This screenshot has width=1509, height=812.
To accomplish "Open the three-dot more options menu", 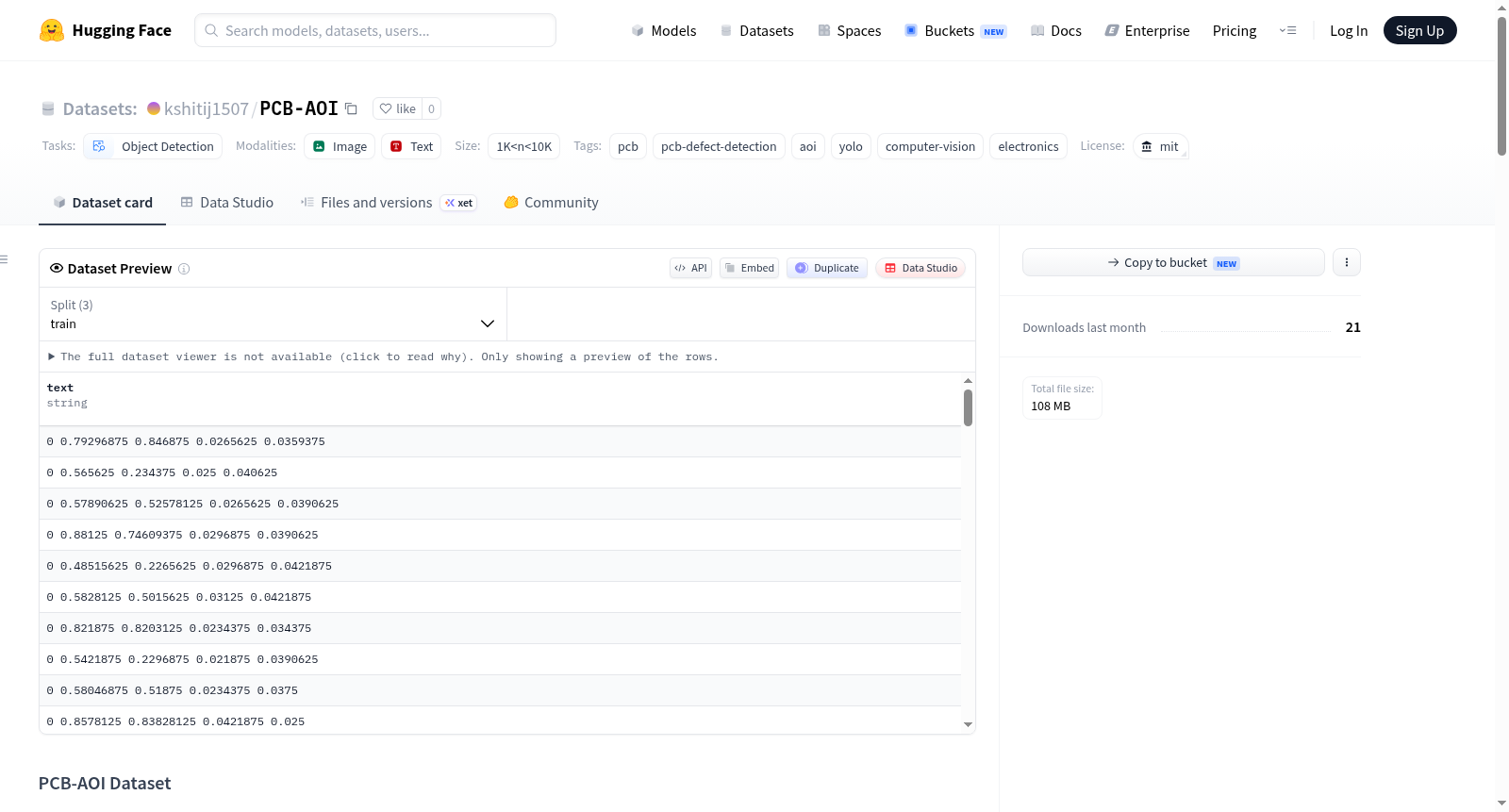I will pos(1347,262).
